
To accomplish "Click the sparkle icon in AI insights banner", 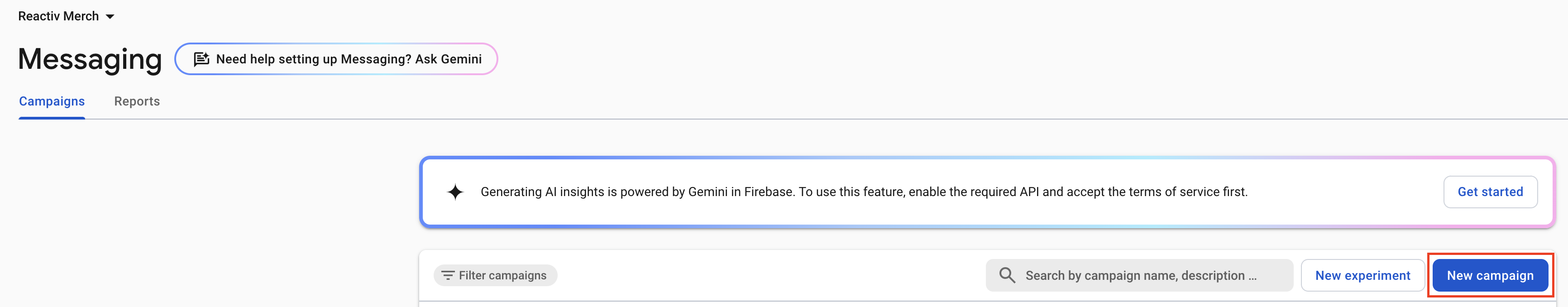I will point(455,192).
